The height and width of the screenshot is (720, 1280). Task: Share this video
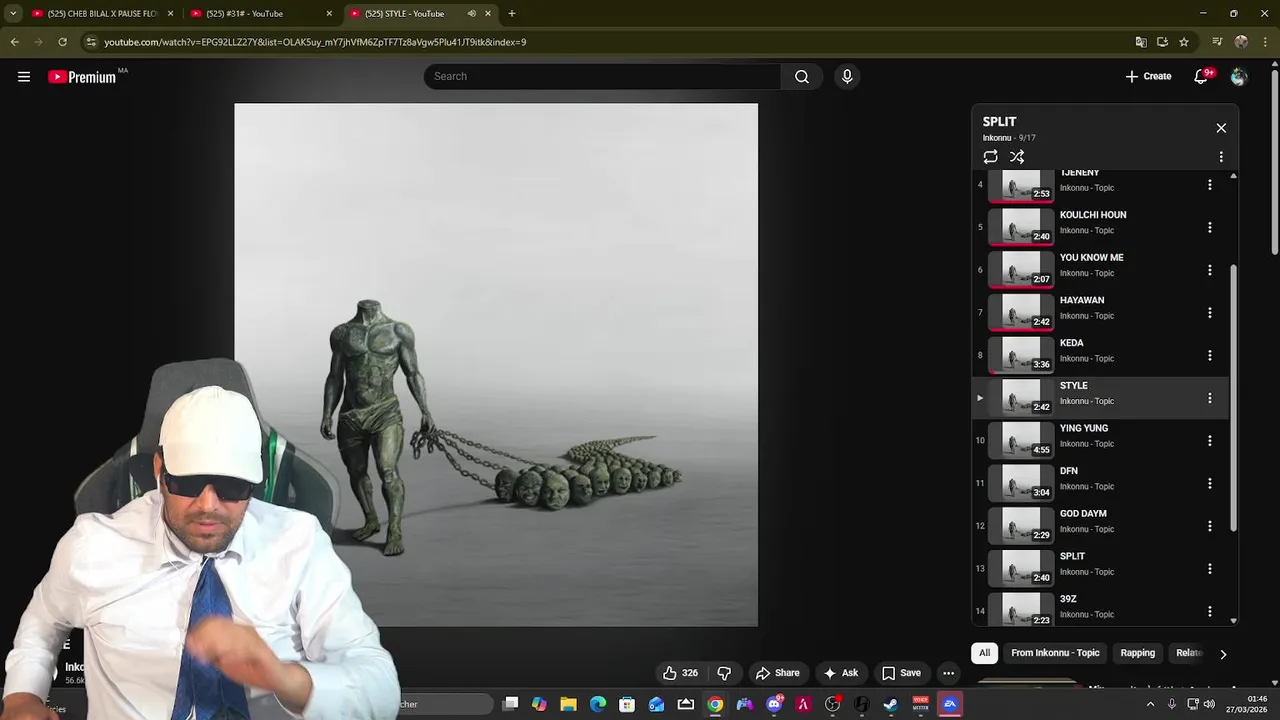click(777, 673)
